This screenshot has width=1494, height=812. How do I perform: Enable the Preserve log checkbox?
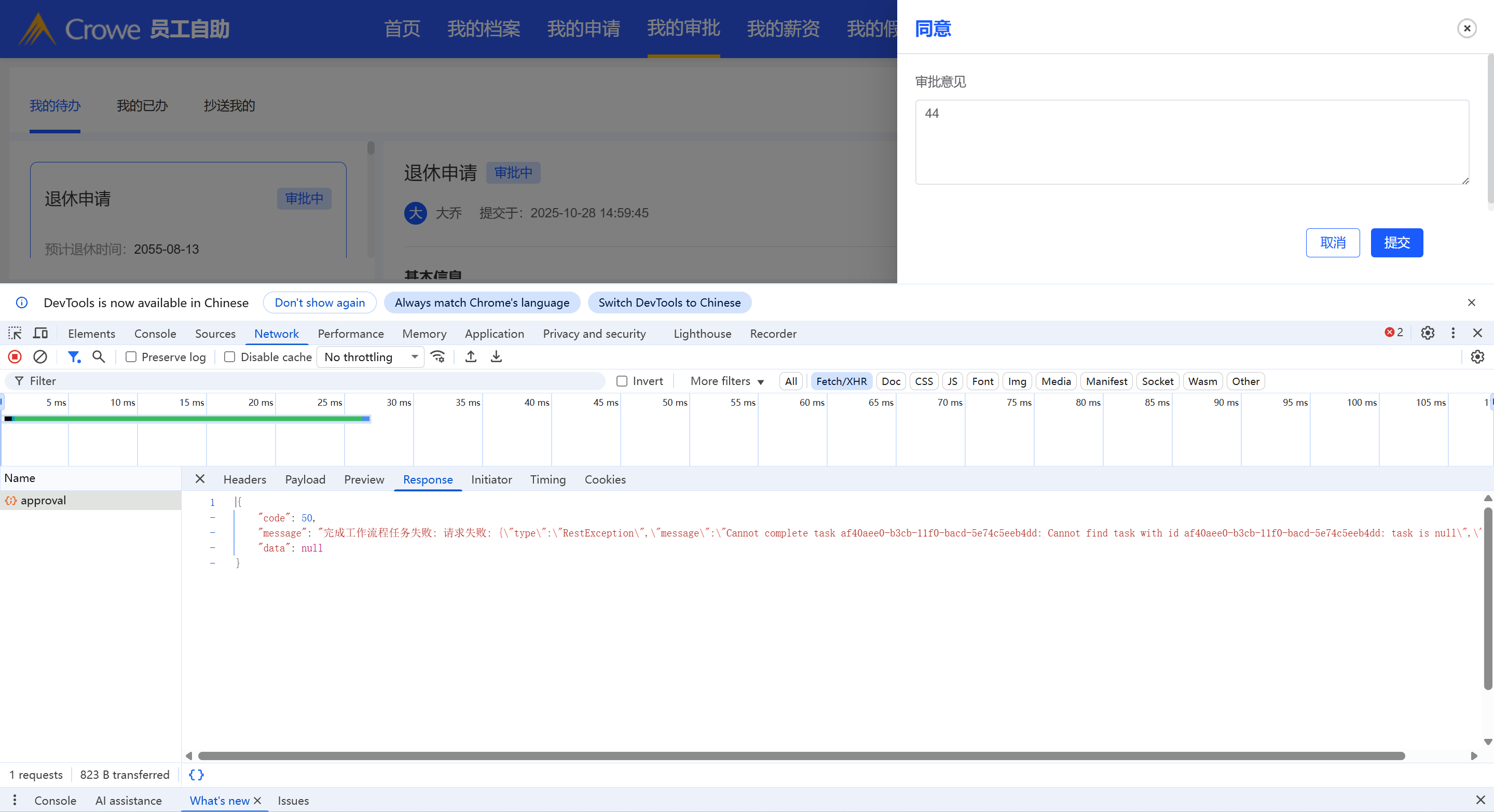click(x=131, y=357)
